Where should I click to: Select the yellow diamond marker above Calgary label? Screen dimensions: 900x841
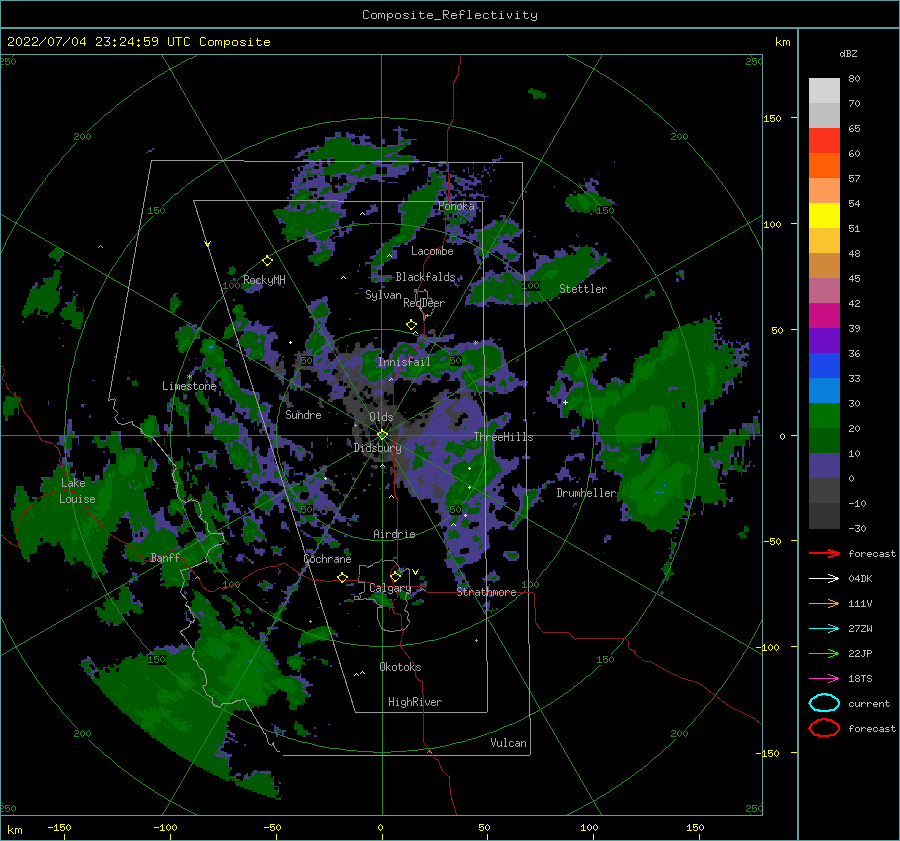pos(395,576)
